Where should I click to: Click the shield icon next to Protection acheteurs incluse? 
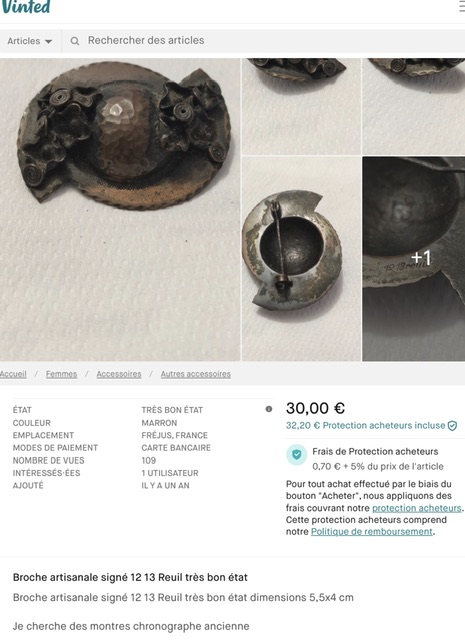[x=452, y=426]
